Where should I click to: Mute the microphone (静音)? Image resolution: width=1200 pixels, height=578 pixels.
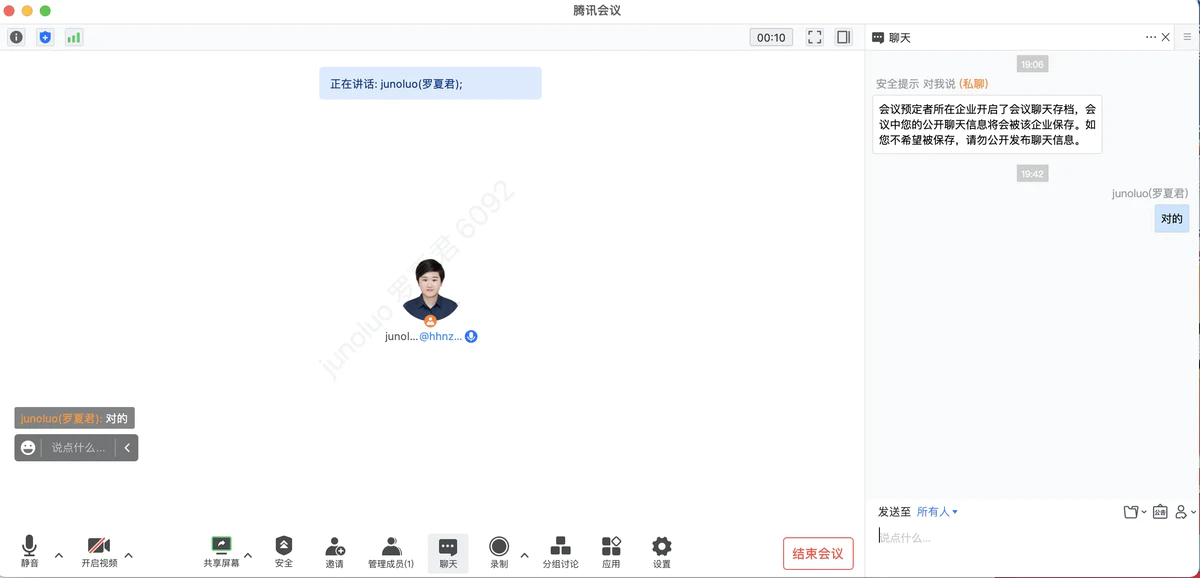(29, 551)
